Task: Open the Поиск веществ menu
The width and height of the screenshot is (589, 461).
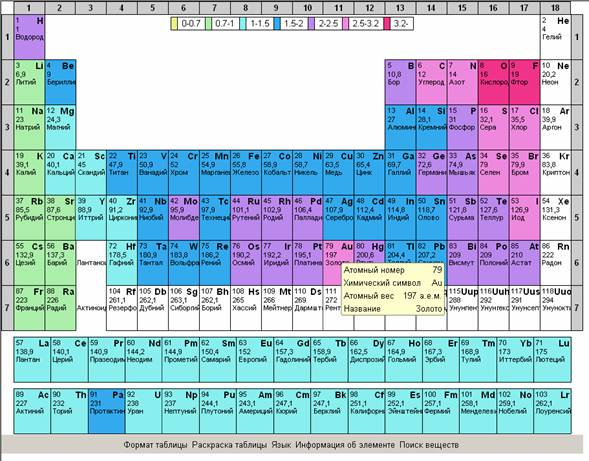Action: click(x=429, y=445)
